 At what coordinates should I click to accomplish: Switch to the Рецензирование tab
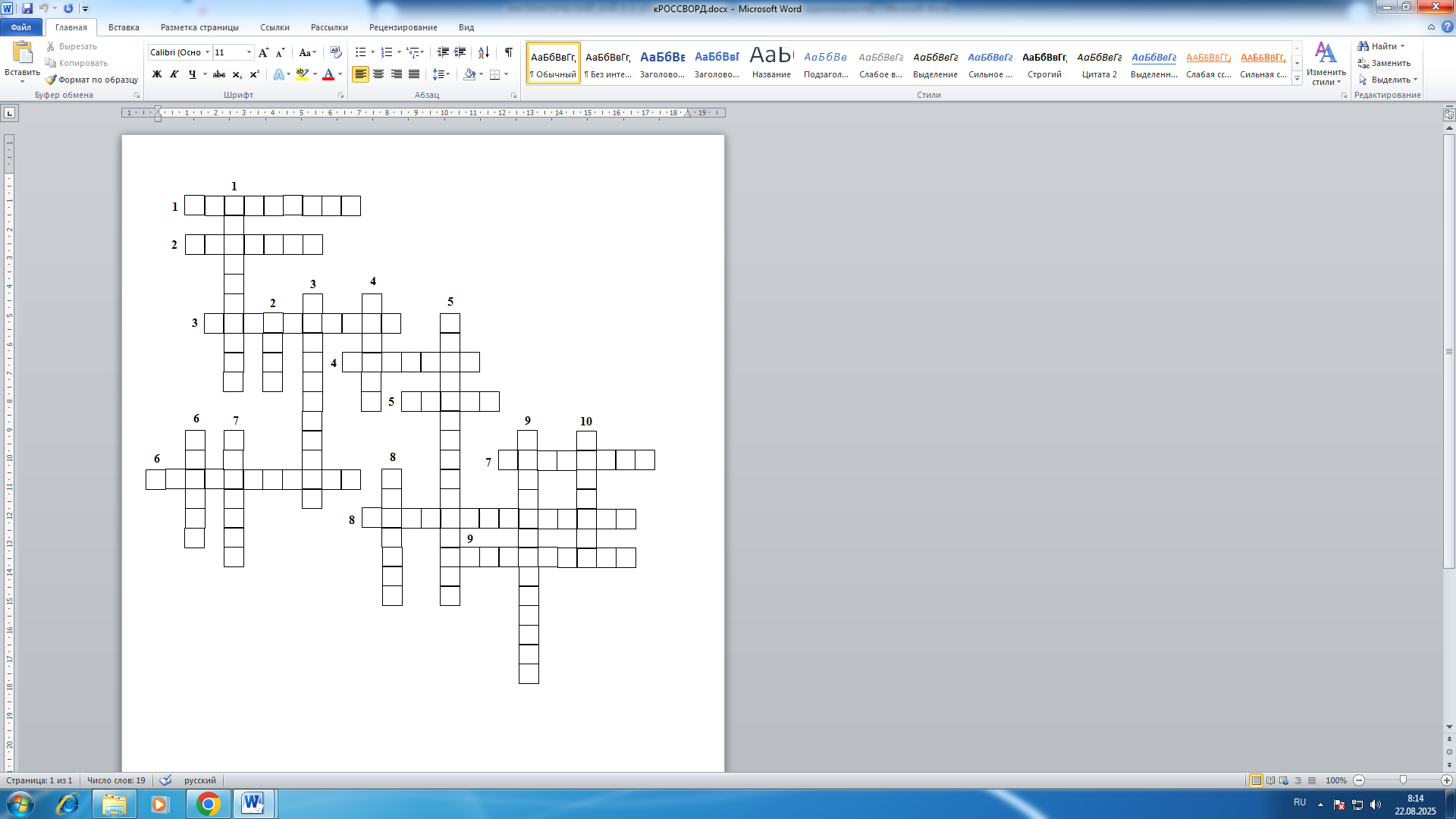(x=403, y=27)
